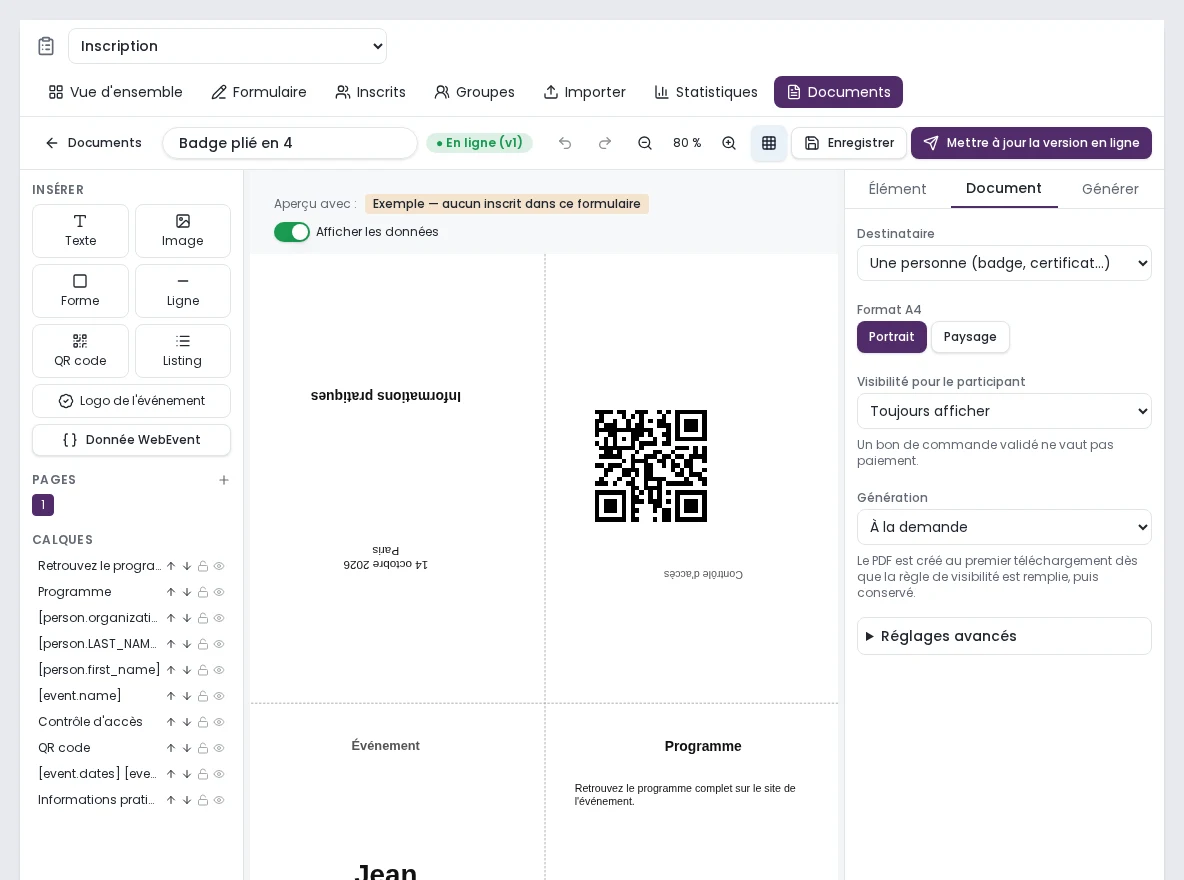Image resolution: width=1184 pixels, height=880 pixels.
Task: Go back to Documents list
Action: pos(94,143)
